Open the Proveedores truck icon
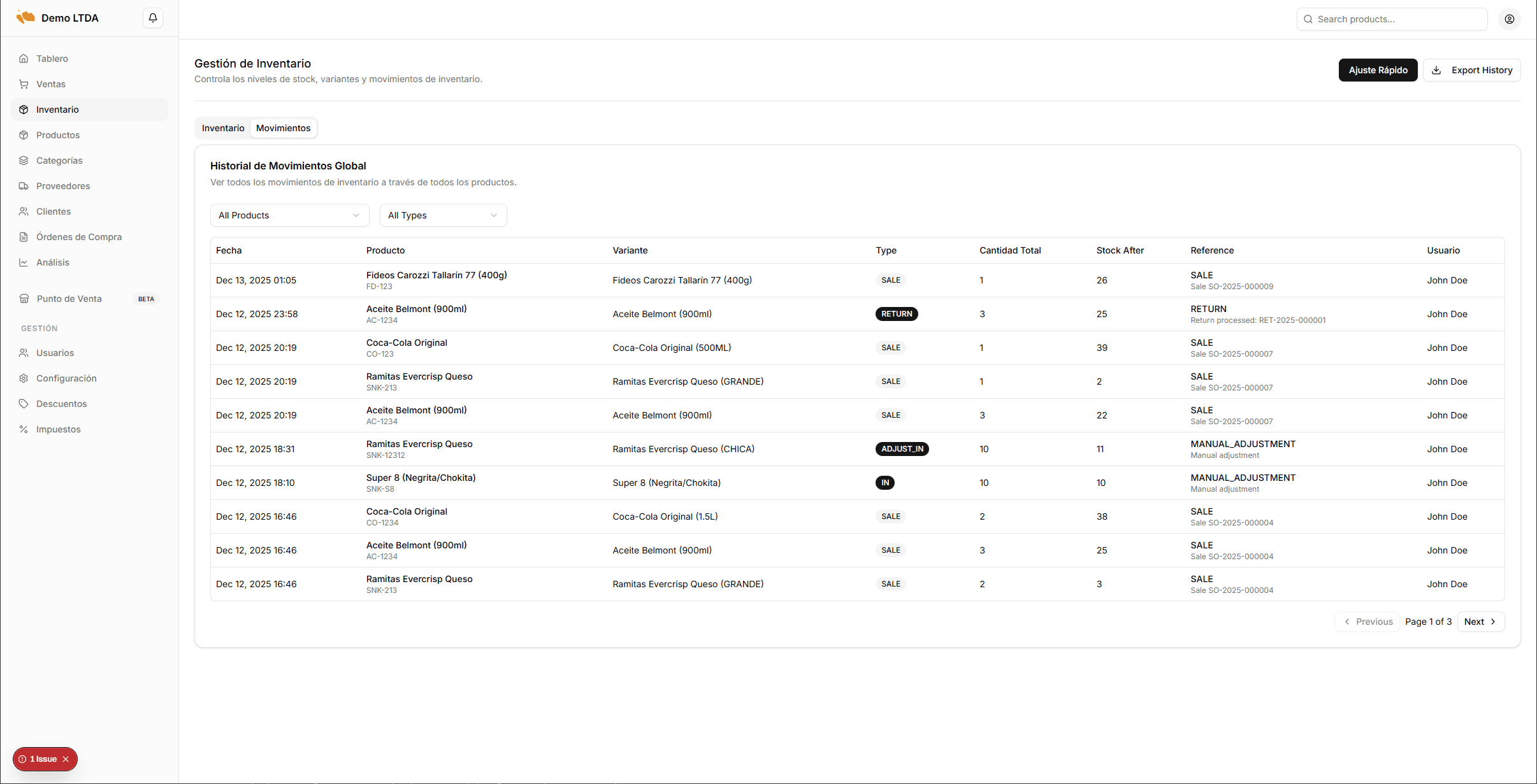The height and width of the screenshot is (784, 1537). point(24,185)
